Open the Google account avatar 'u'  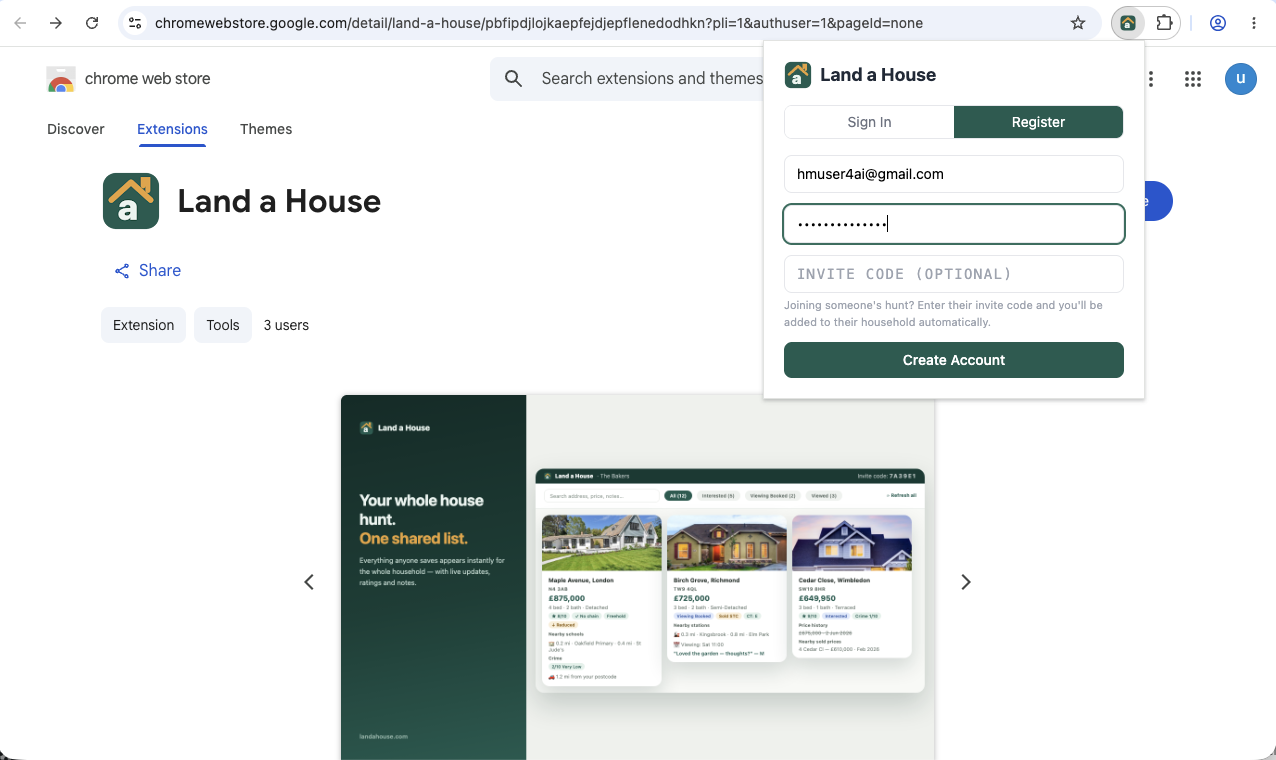[x=1241, y=79]
